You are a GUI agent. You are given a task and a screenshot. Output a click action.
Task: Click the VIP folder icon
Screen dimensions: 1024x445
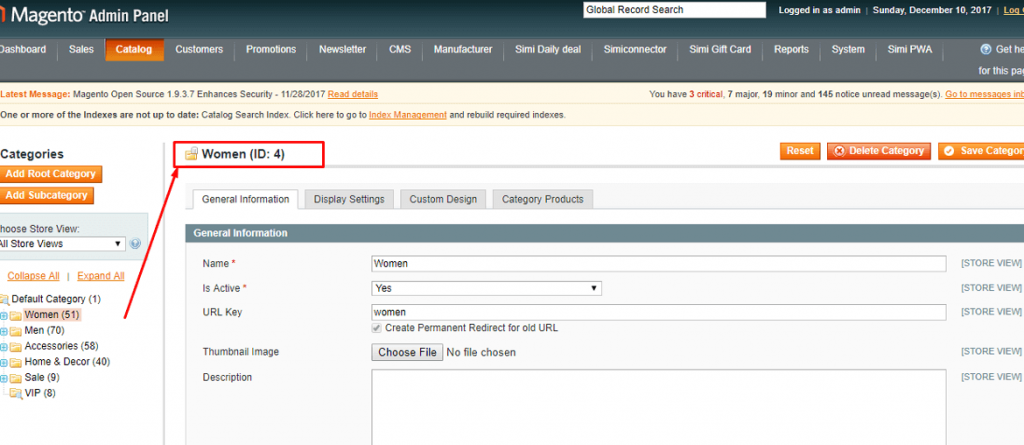tap(16, 394)
